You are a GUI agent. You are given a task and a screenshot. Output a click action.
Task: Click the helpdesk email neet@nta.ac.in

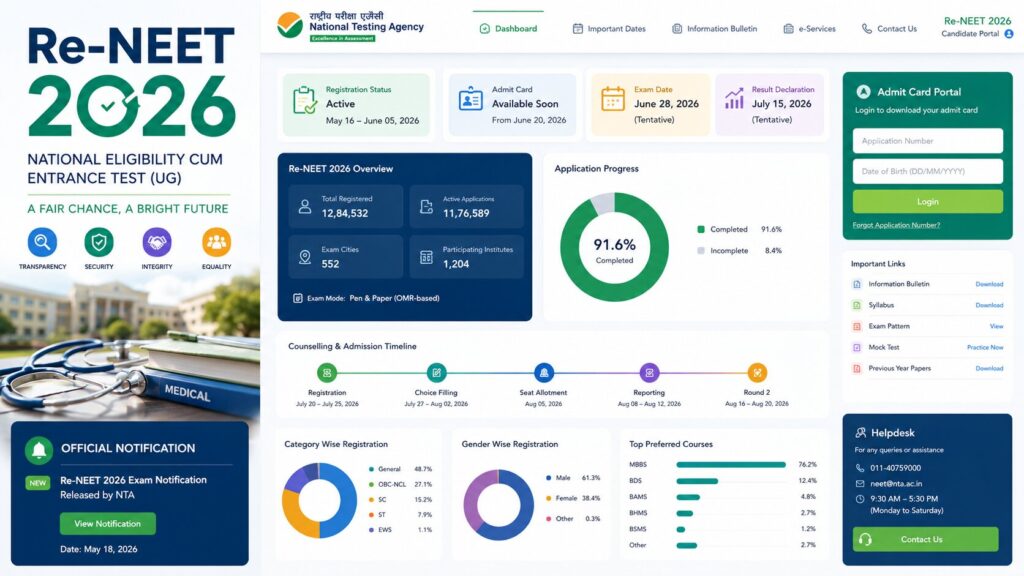(896, 484)
